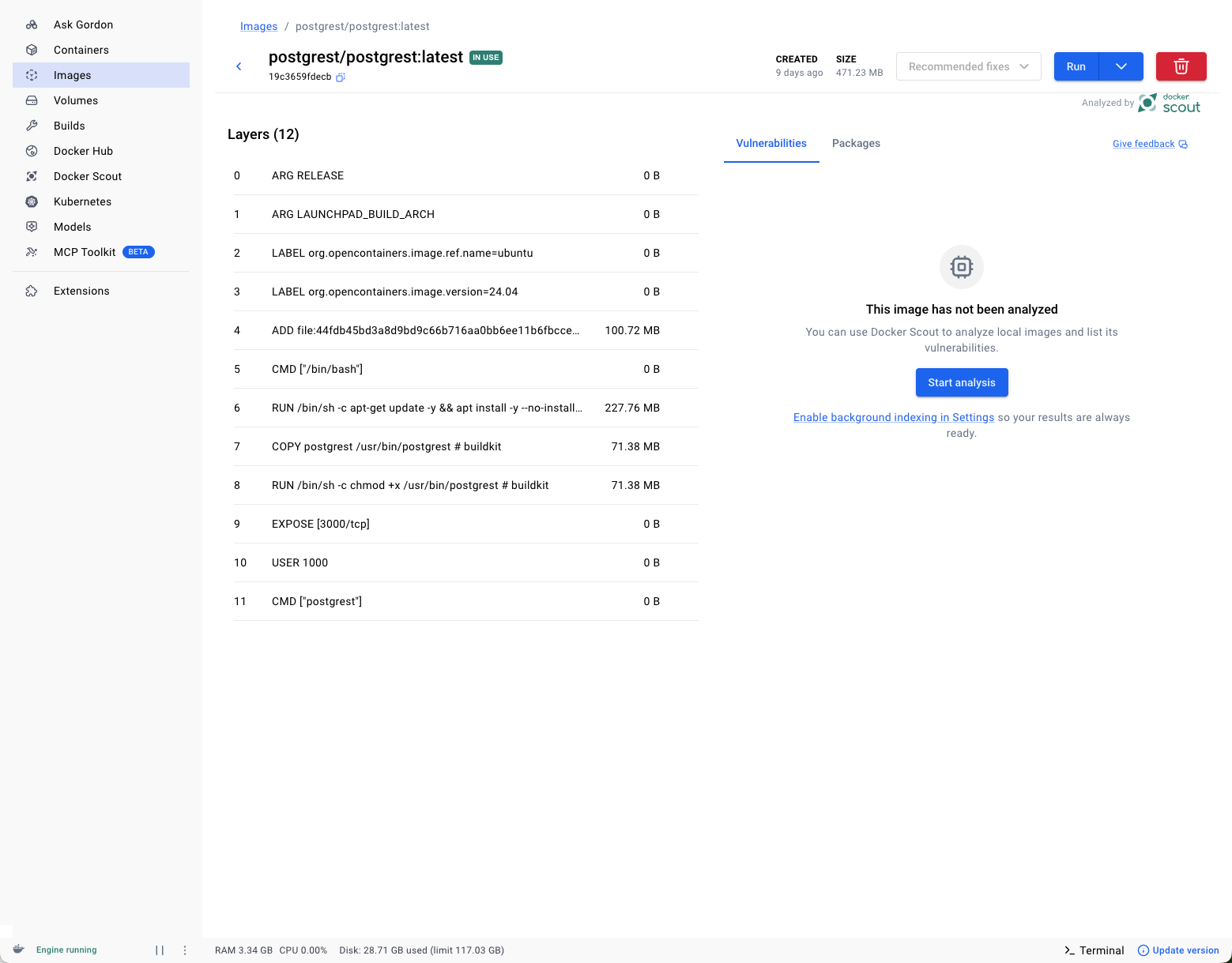Click the Start analysis button
Image resolution: width=1232 pixels, height=963 pixels.
(x=962, y=382)
